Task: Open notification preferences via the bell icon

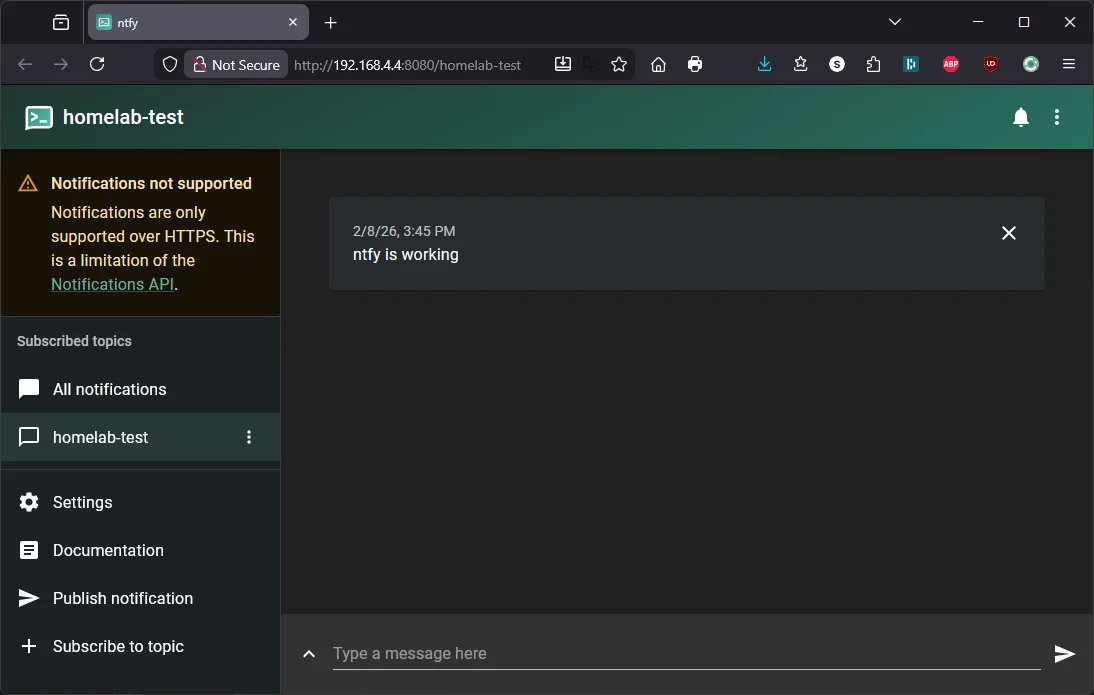Action: click(x=1021, y=117)
